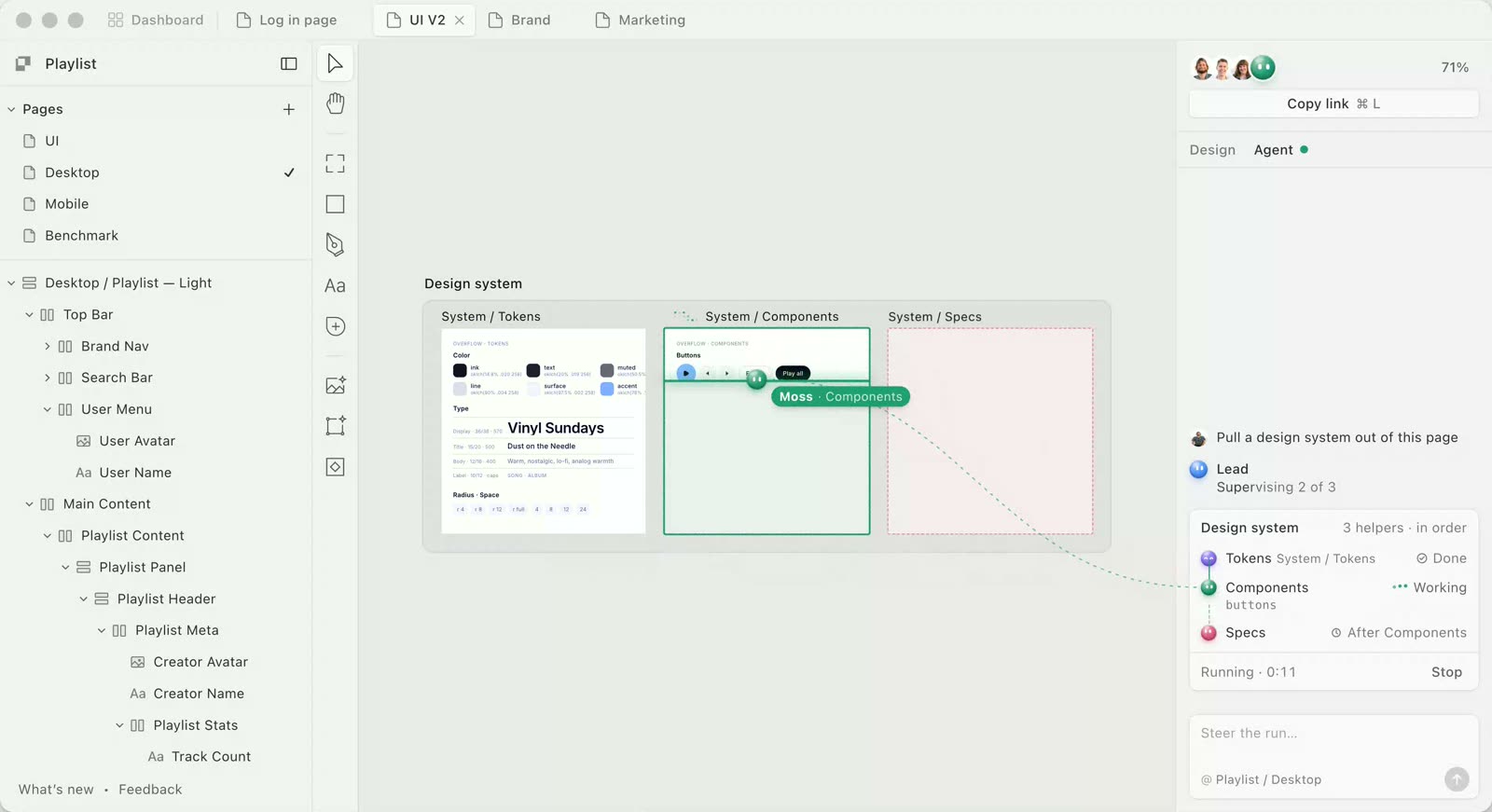
Task: Click the Copy link button
Action: click(x=1333, y=103)
